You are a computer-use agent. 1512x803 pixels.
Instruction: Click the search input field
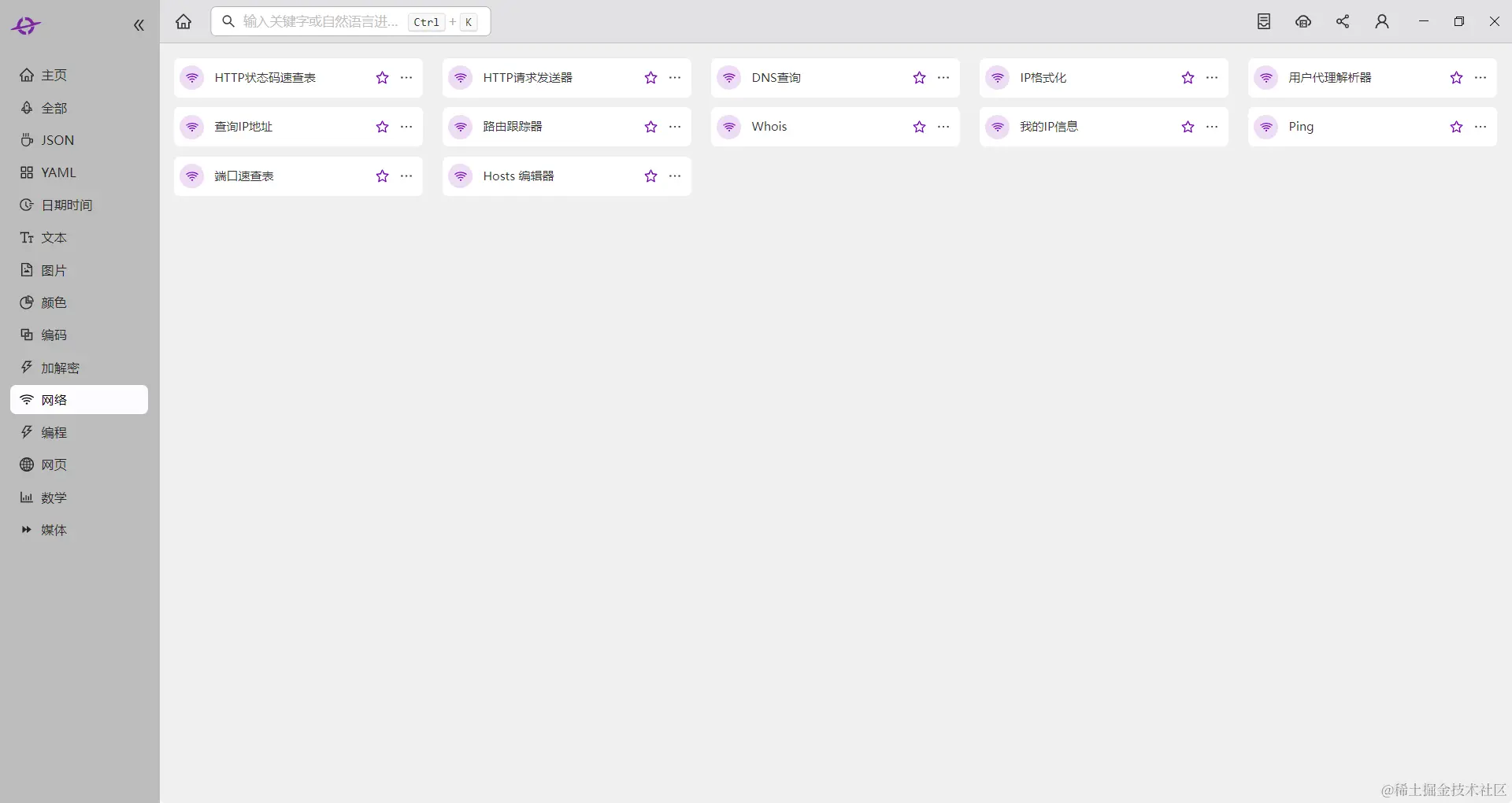point(331,21)
